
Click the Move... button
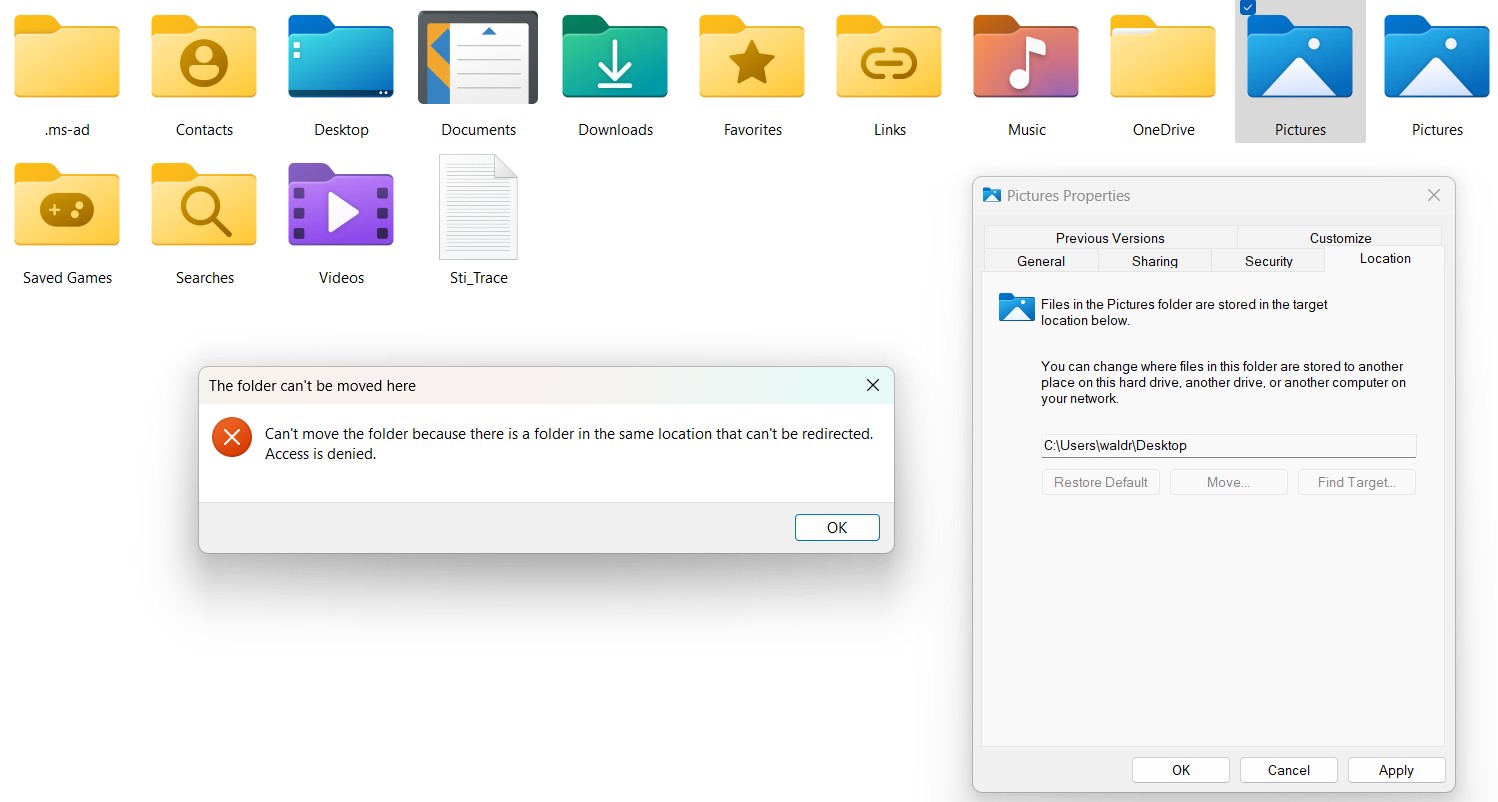click(1229, 482)
